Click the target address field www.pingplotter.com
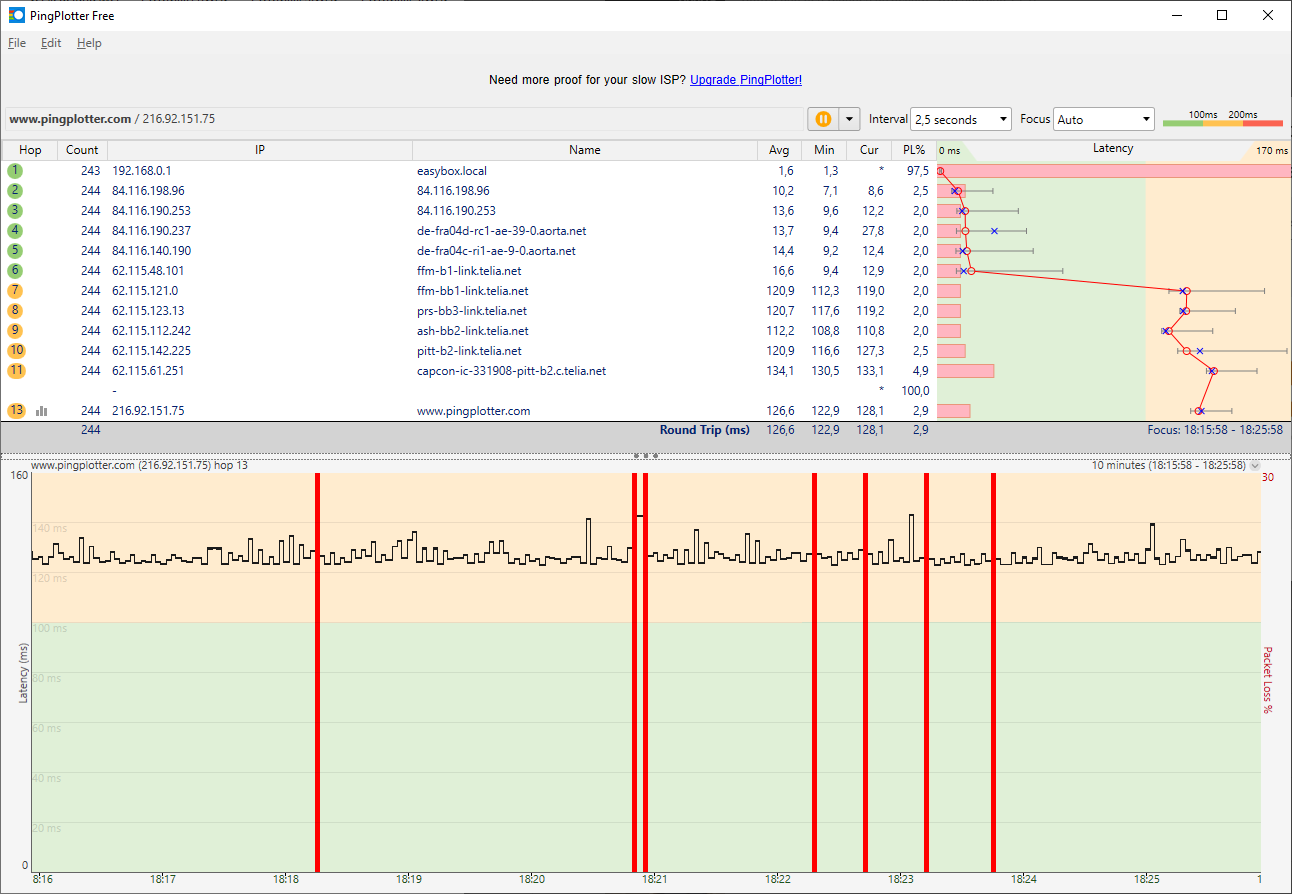Image resolution: width=1292 pixels, height=894 pixels. tap(403, 119)
